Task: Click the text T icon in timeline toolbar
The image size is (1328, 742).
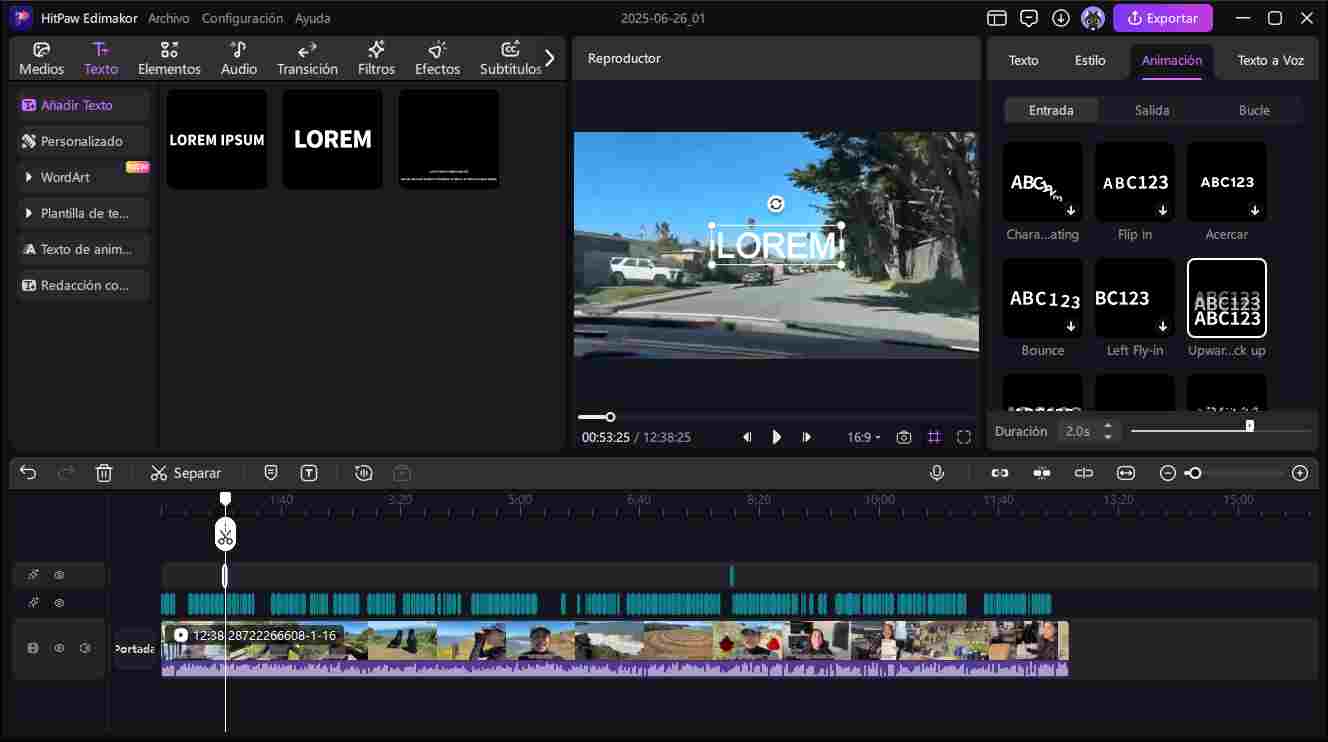Action: click(309, 473)
